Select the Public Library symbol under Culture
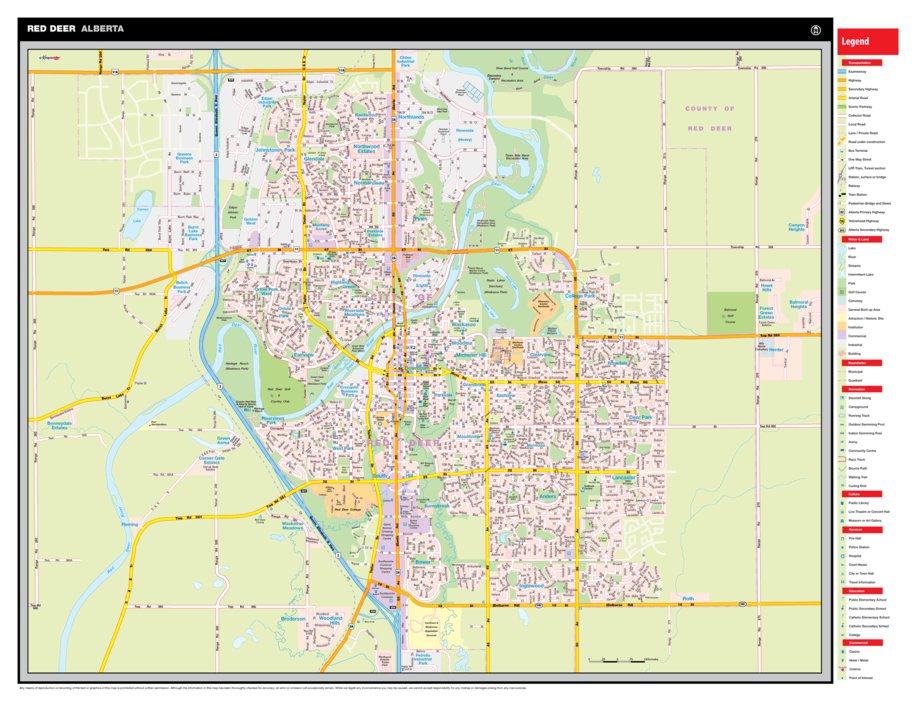Image resolution: width=916 pixels, height=703 pixels. pyautogui.click(x=841, y=501)
